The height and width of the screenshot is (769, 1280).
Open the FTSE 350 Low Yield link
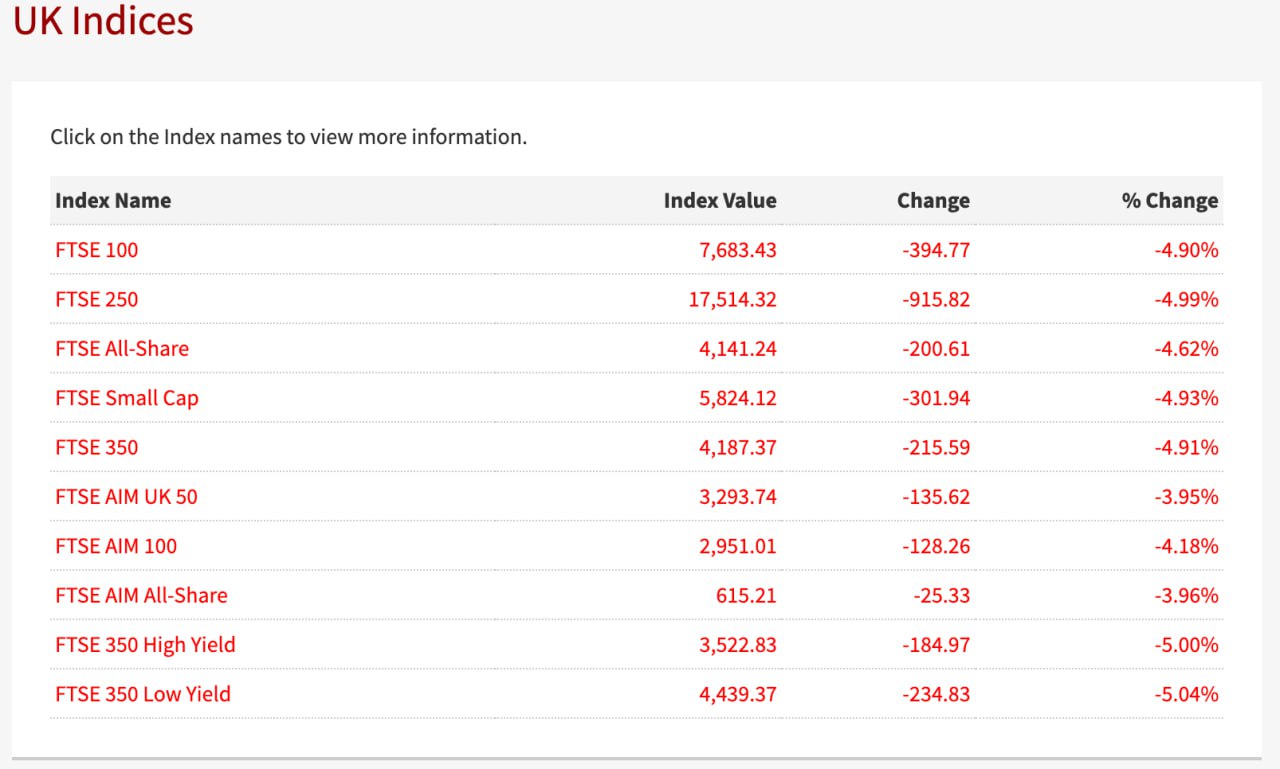143,694
